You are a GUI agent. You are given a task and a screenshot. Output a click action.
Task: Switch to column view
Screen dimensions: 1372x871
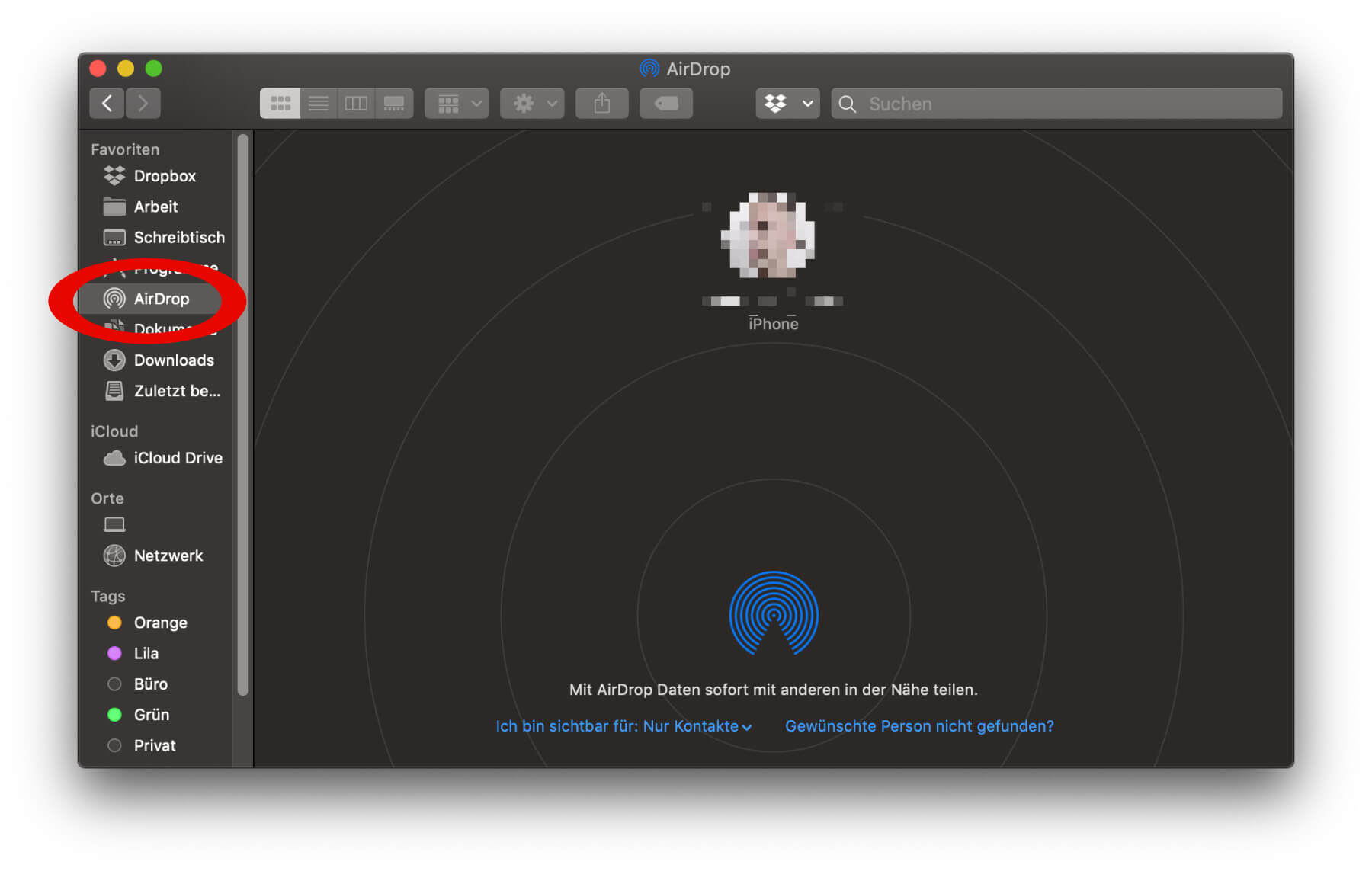click(356, 103)
